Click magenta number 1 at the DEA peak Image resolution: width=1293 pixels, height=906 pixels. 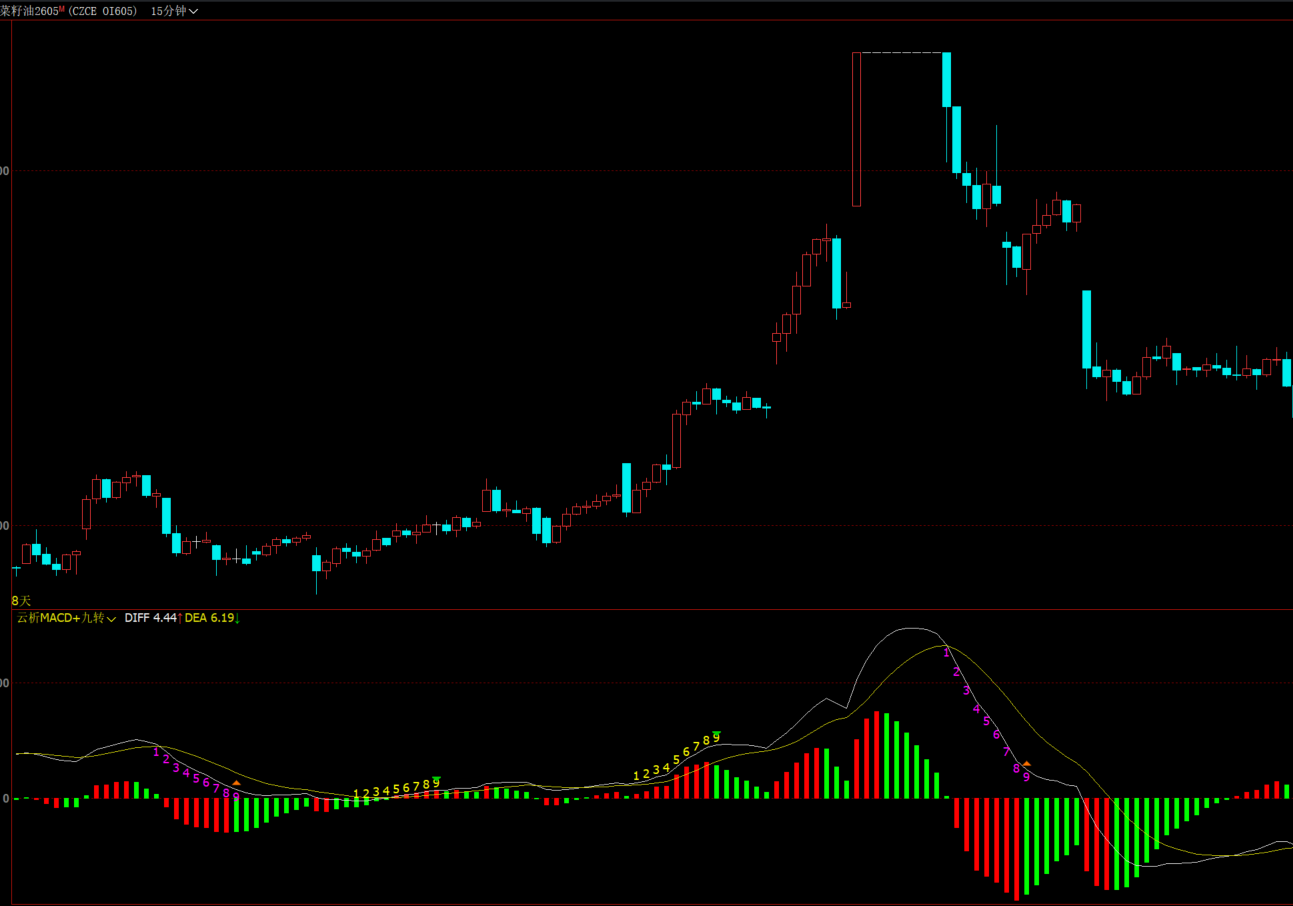(946, 652)
